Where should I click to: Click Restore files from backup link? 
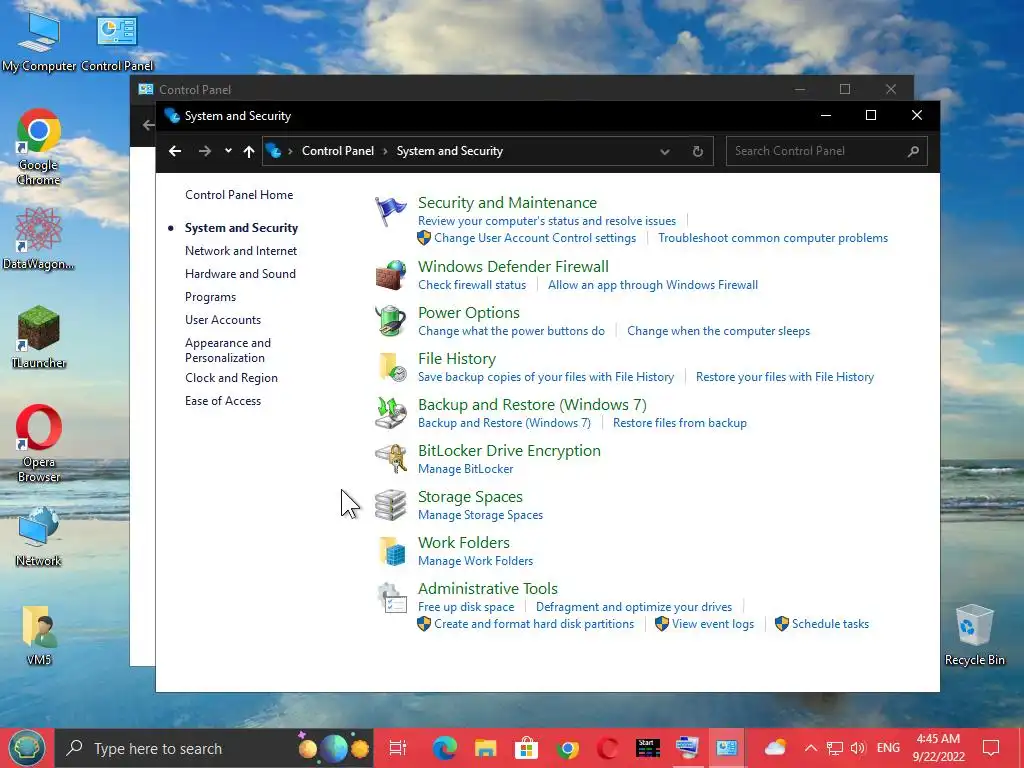coord(679,423)
